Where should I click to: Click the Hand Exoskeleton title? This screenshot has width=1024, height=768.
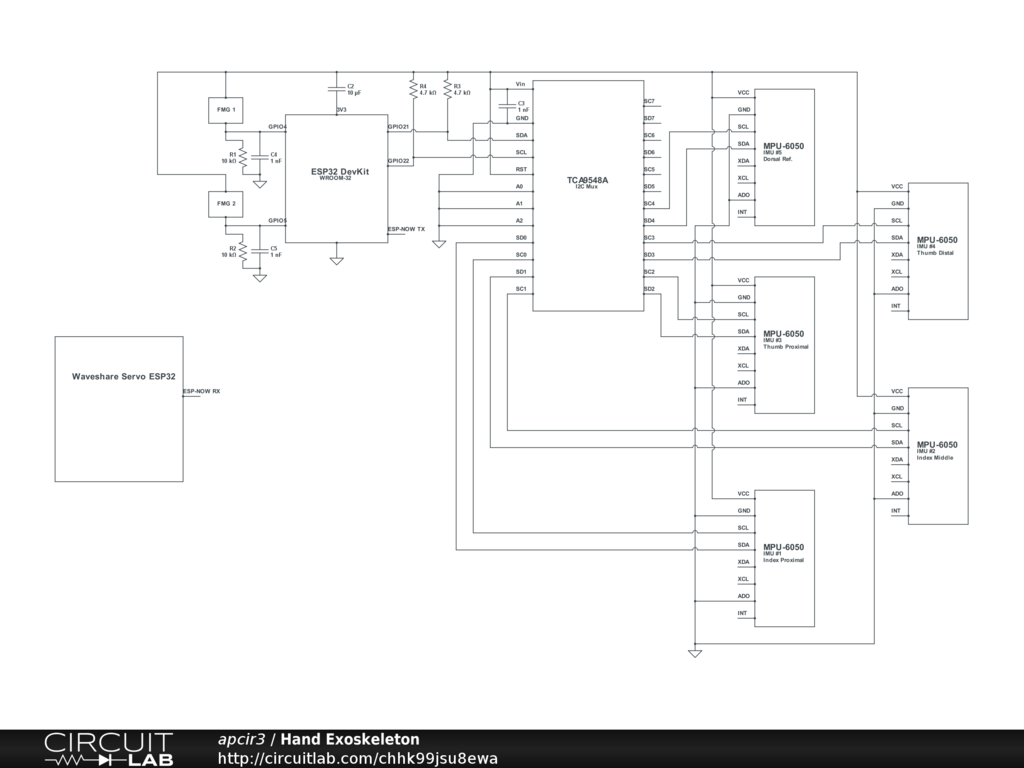pyautogui.click(x=350, y=739)
